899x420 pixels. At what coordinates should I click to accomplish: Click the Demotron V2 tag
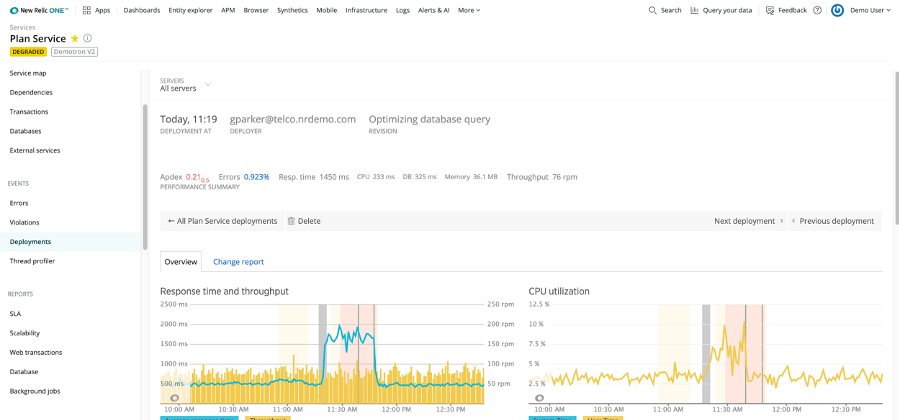pos(77,52)
